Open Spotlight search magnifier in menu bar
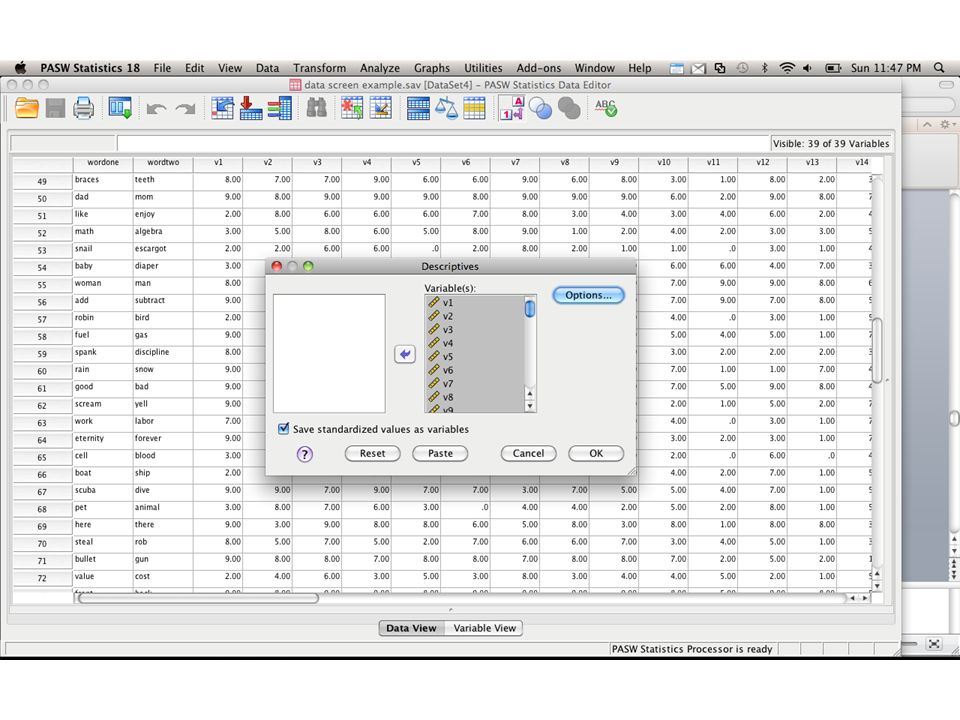The width and height of the screenshot is (960, 720). [939, 68]
